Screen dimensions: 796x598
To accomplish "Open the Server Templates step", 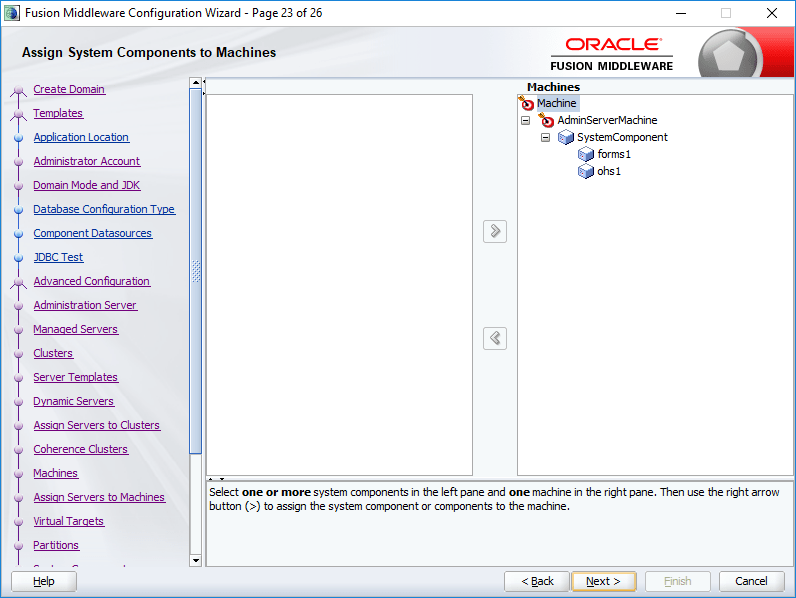I will (76, 377).
